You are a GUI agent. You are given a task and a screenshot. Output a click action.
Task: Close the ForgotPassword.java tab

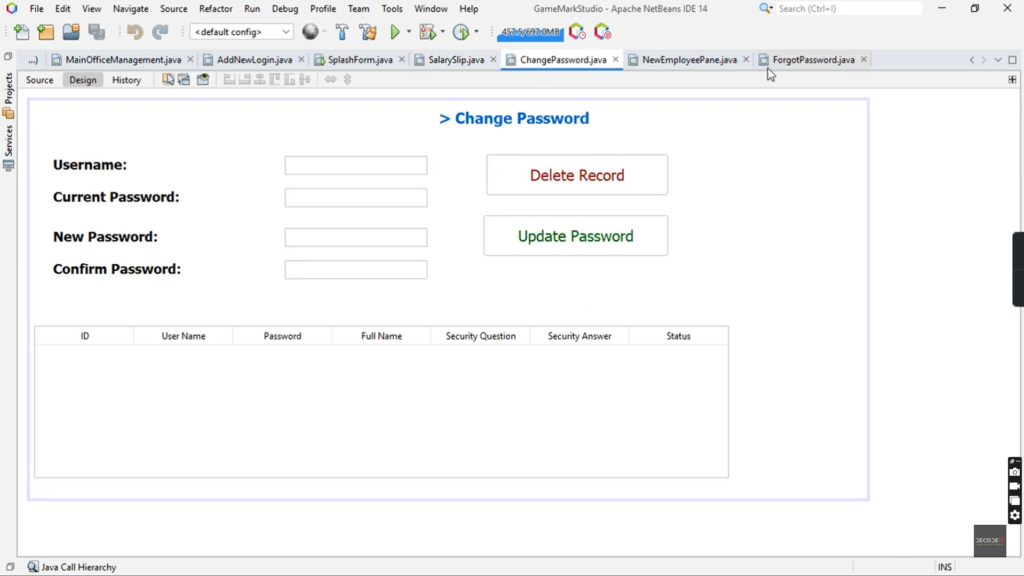pyautogui.click(x=863, y=59)
